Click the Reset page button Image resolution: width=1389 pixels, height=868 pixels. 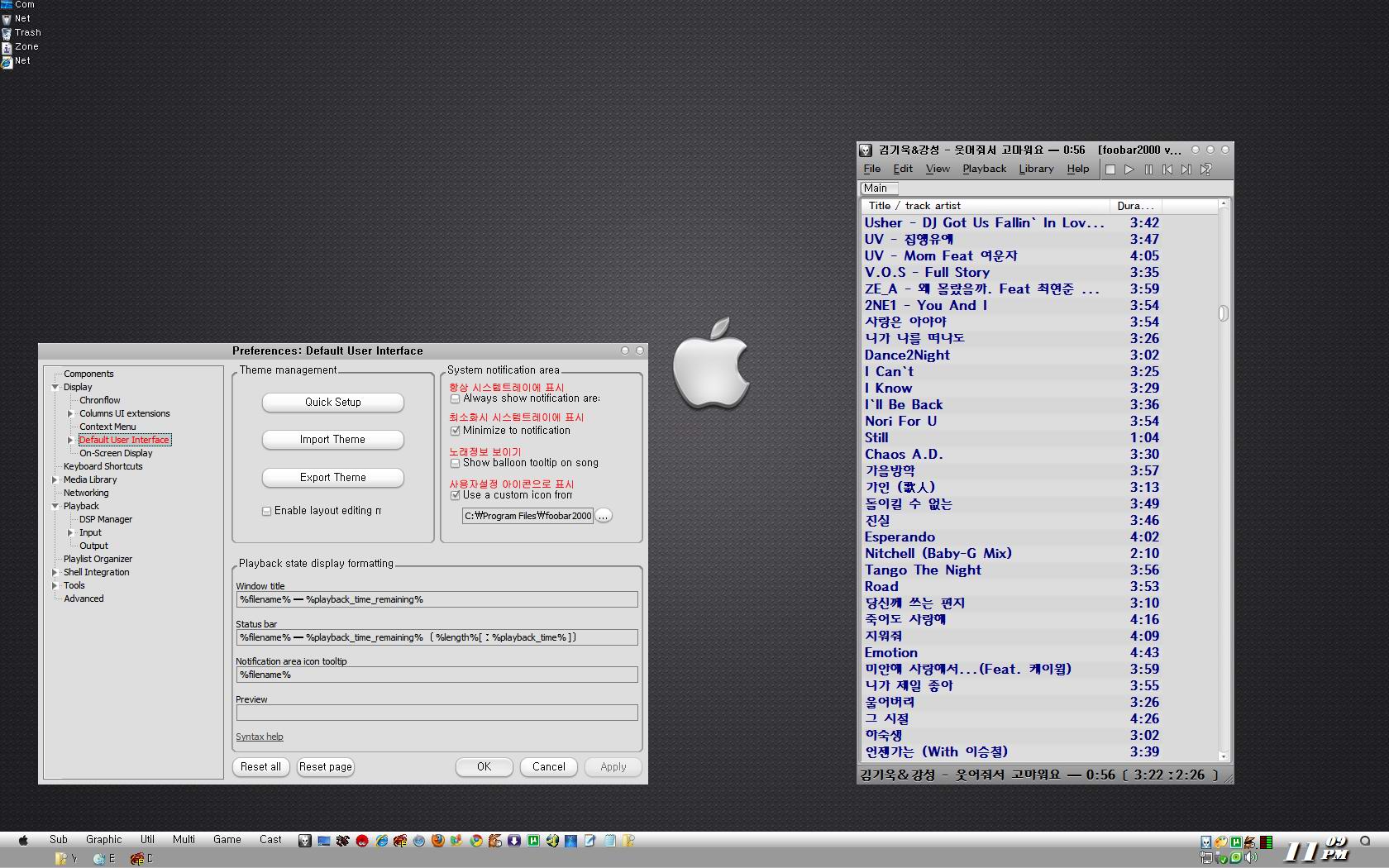point(326,767)
